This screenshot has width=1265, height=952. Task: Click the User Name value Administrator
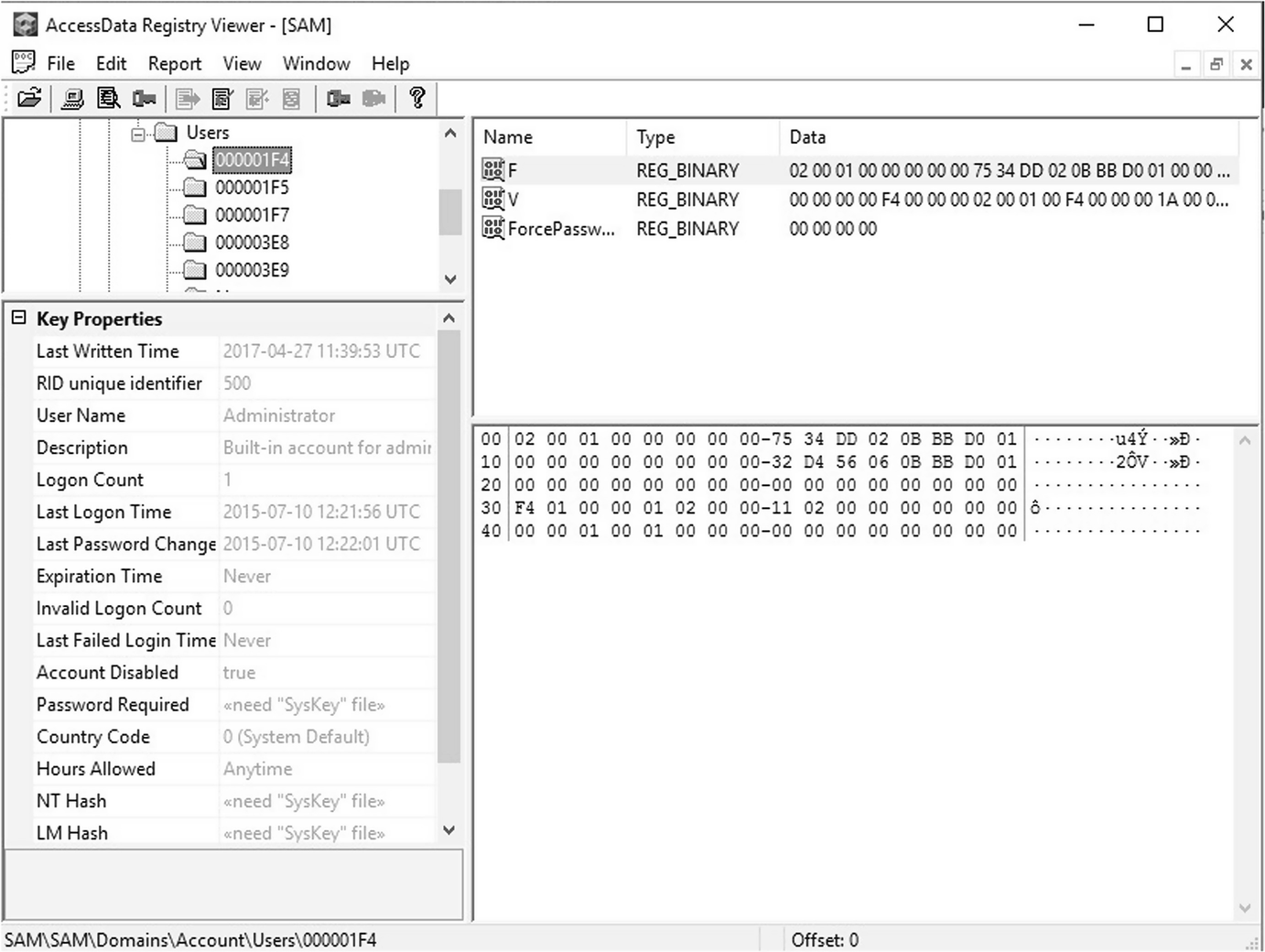point(279,416)
